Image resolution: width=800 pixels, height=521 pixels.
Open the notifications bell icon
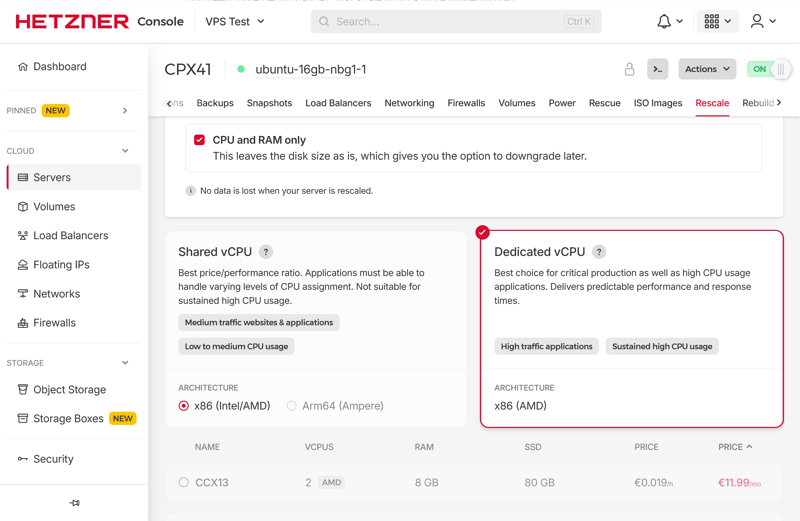tap(664, 21)
